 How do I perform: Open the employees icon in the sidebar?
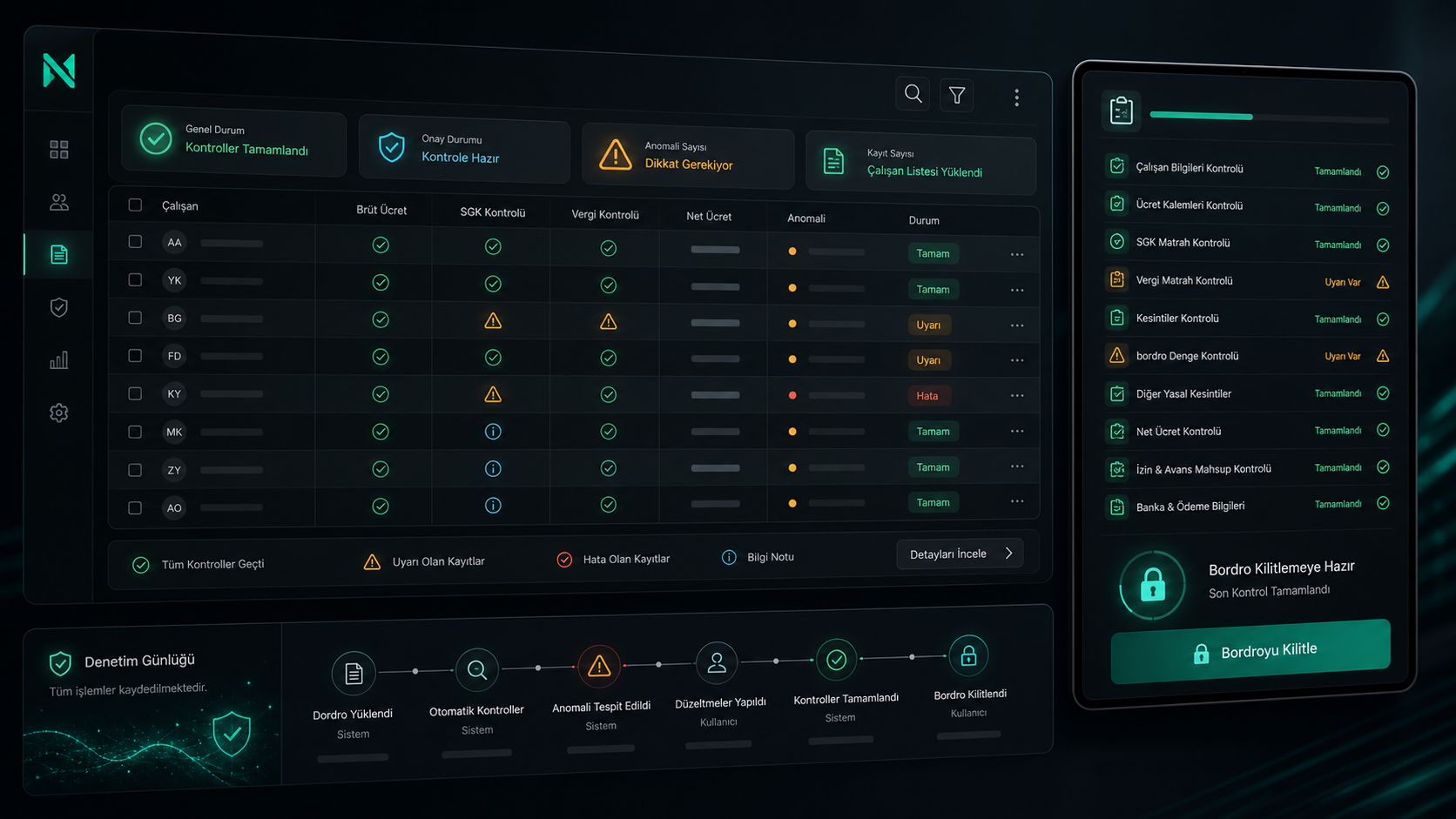(x=59, y=202)
